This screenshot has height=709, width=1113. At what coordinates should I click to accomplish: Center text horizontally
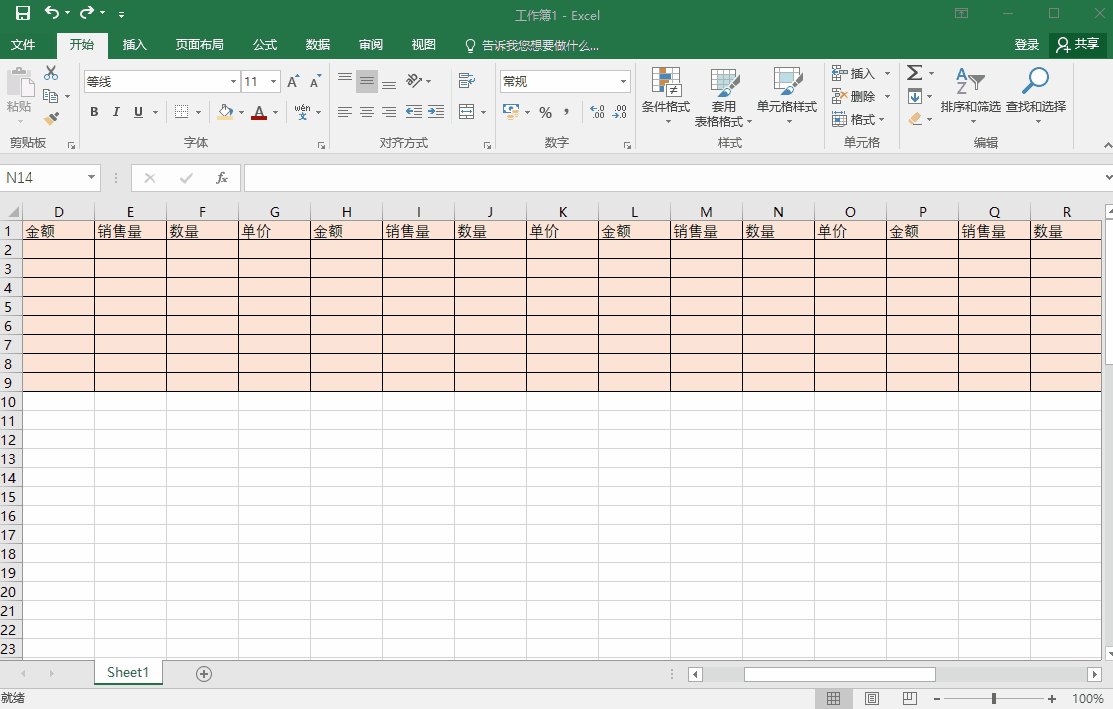[367, 112]
